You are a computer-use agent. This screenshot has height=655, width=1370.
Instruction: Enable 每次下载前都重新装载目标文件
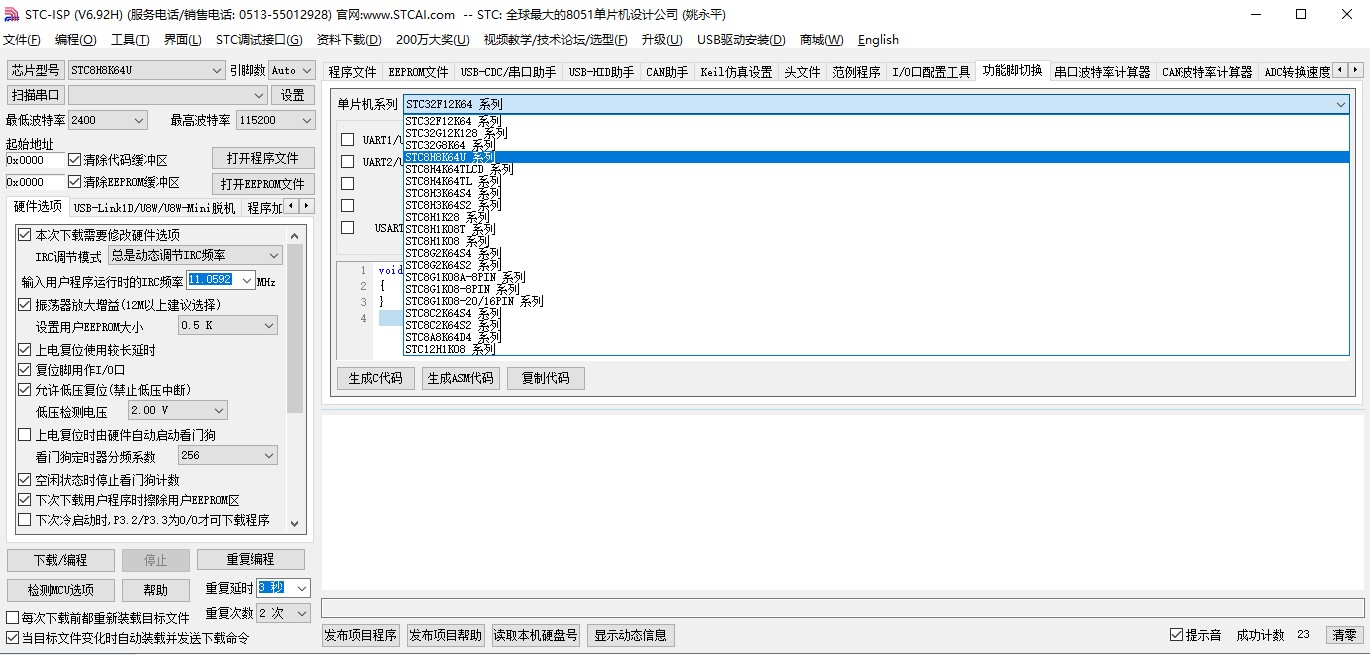(x=13, y=618)
